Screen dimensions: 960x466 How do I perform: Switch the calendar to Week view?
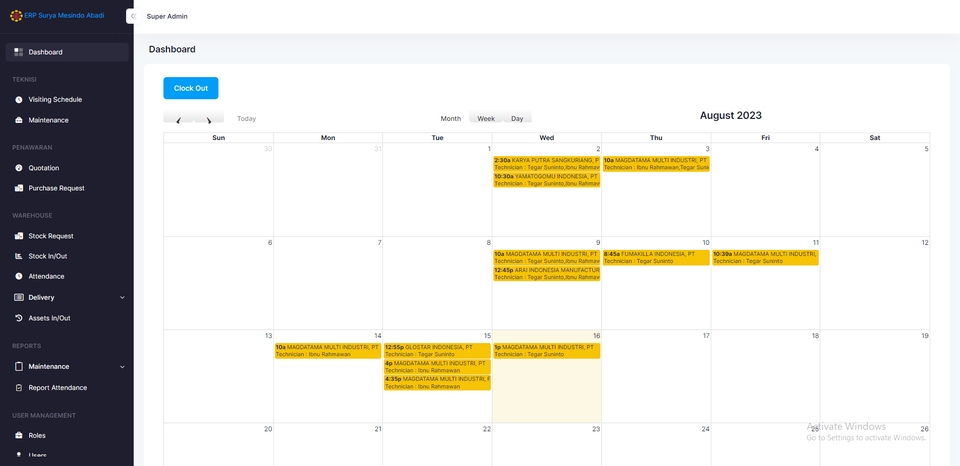[486, 119]
